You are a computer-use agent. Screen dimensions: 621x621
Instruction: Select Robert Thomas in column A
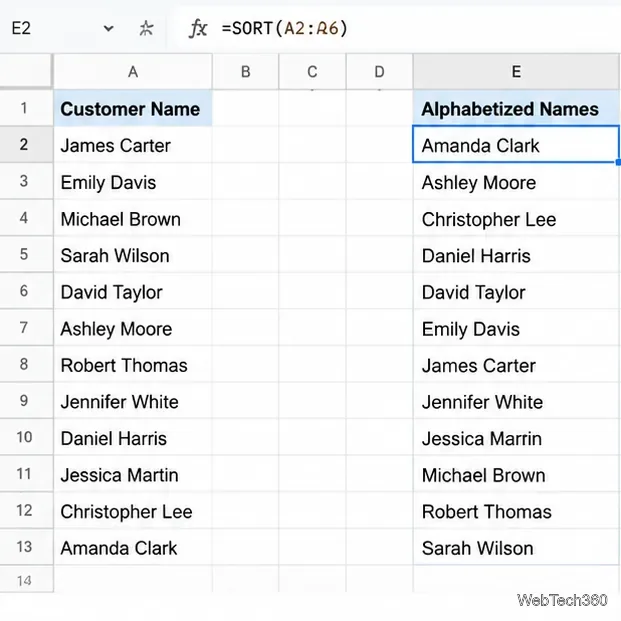click(133, 364)
